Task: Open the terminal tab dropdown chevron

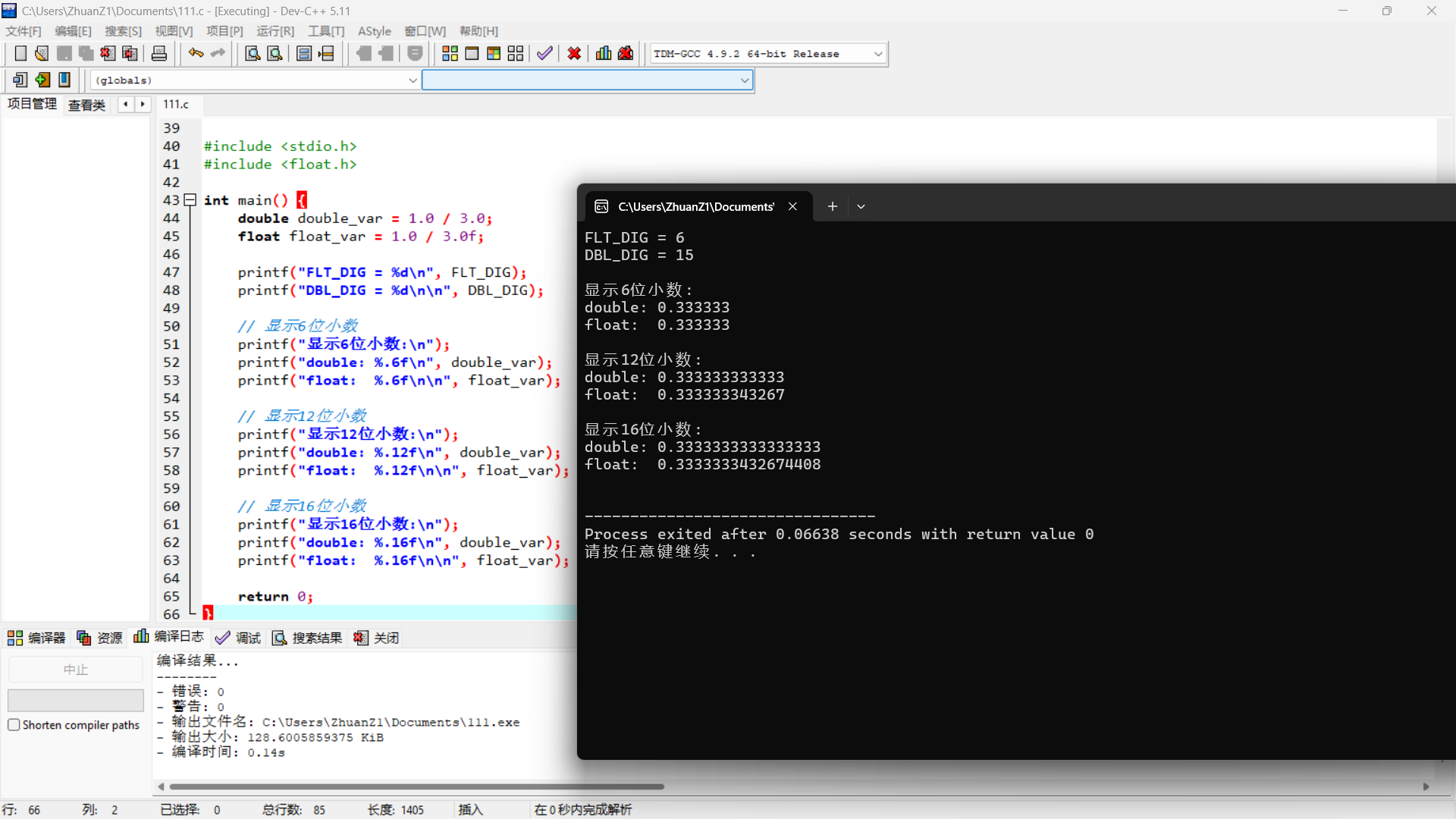Action: [x=861, y=206]
